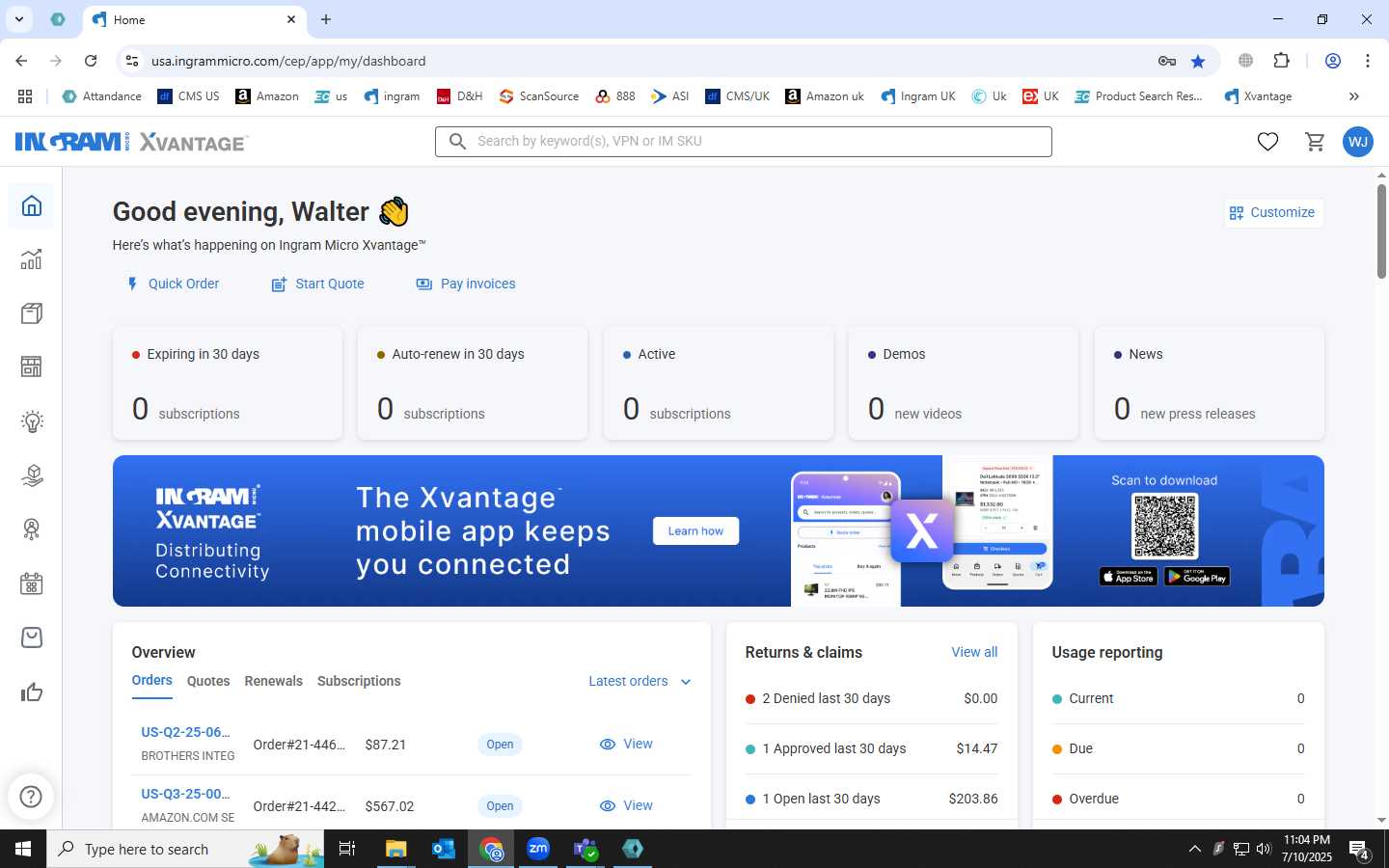
Task: Open the tab search dropdown arrow
Action: tap(18, 19)
